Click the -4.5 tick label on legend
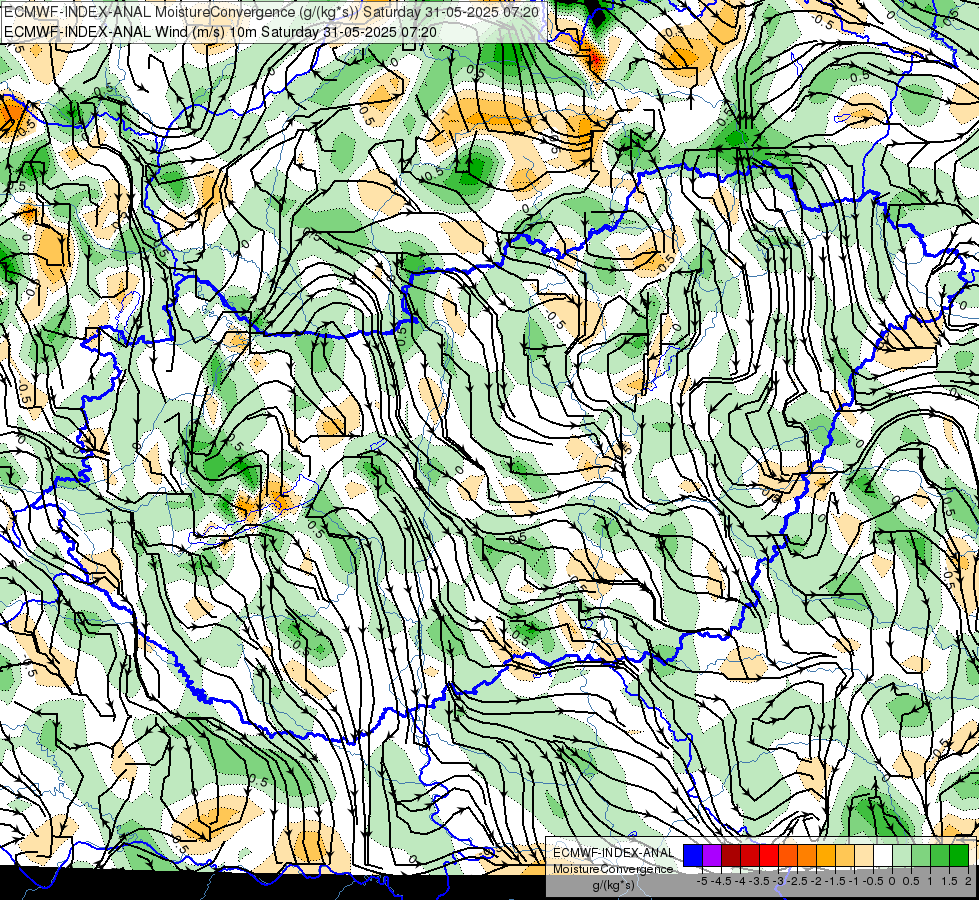 pos(721,881)
